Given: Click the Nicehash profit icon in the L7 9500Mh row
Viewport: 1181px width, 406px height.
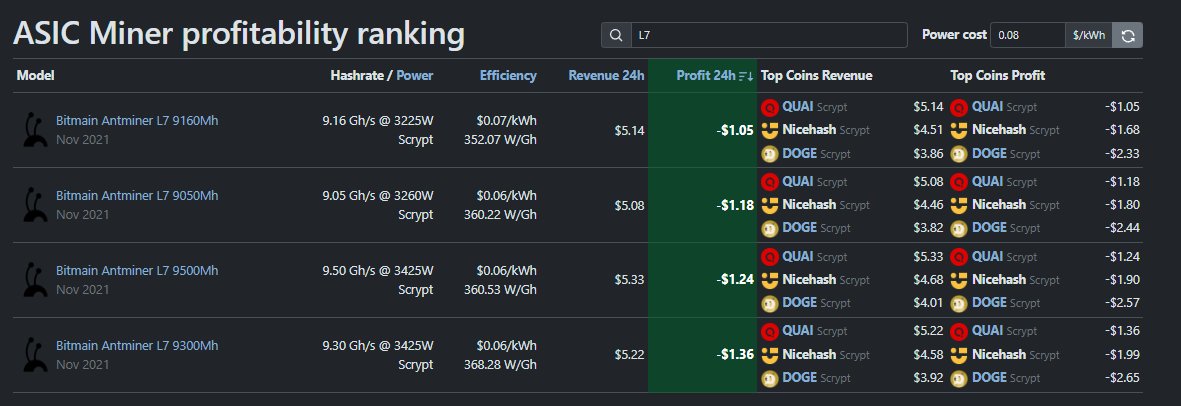Looking at the screenshot, I should 959,280.
